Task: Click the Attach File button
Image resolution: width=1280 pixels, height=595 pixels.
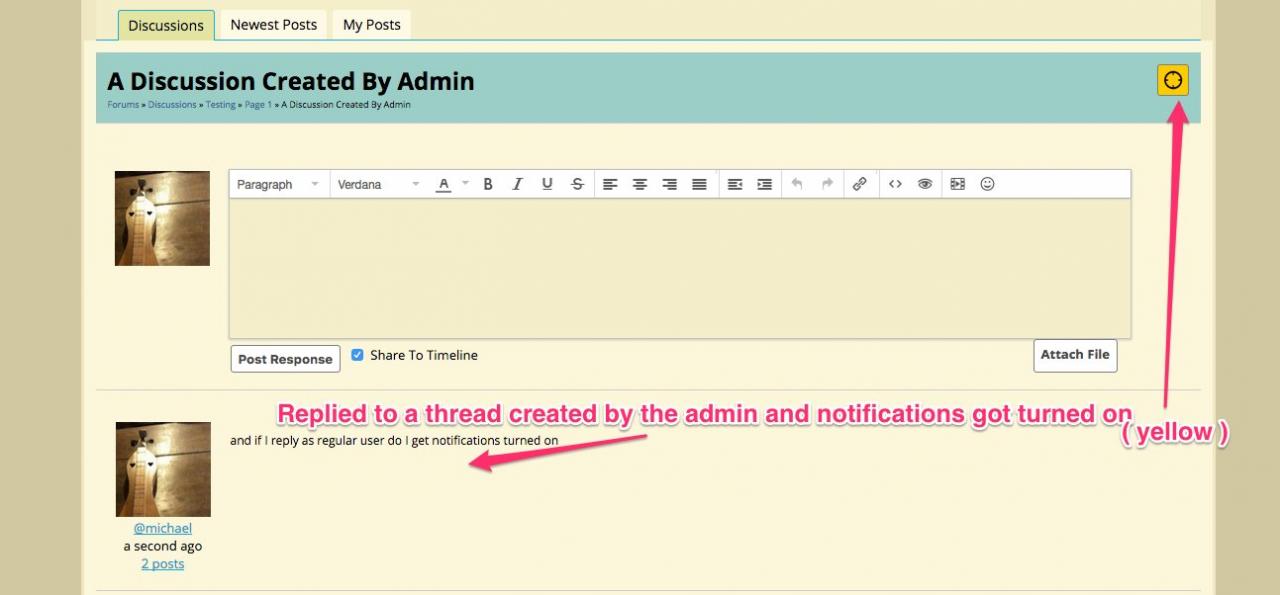Action: coord(1074,355)
